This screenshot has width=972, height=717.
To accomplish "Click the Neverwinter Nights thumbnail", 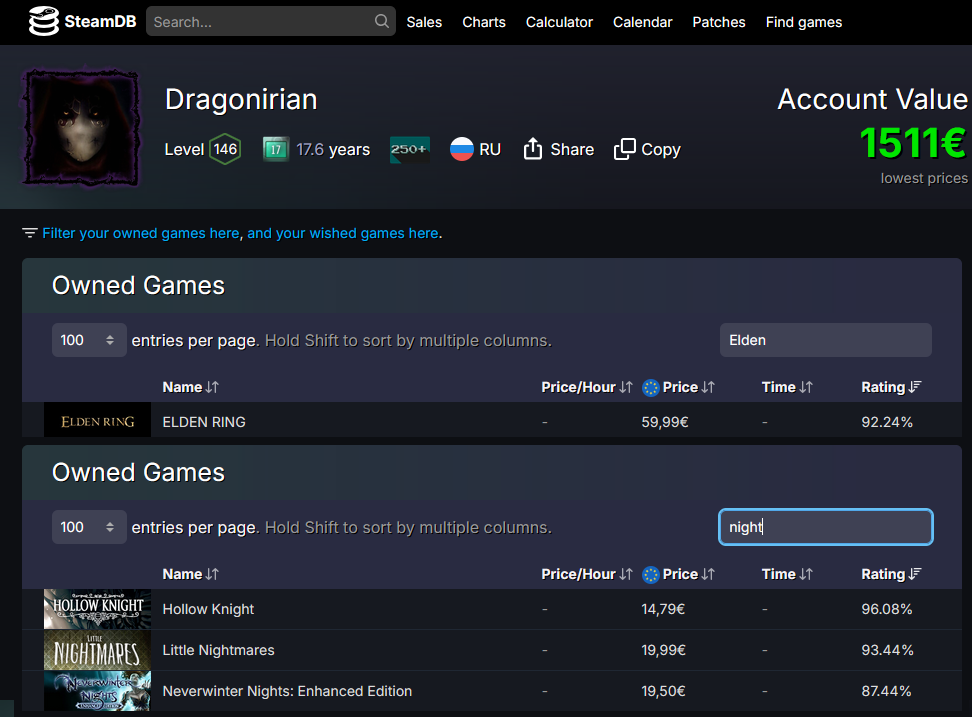I will click(97, 691).
